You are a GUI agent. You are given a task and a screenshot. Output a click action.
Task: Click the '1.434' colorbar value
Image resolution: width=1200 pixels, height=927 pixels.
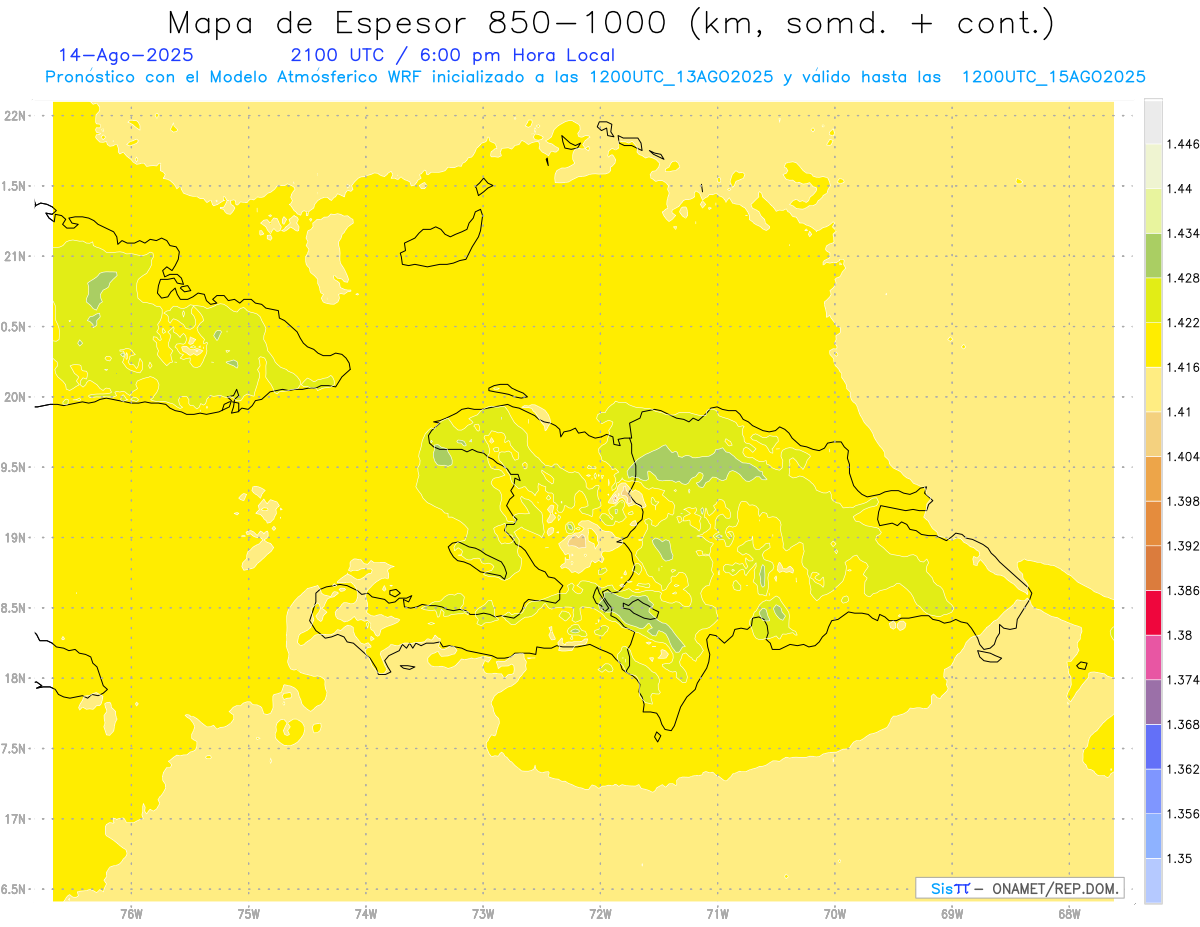(x=1182, y=233)
